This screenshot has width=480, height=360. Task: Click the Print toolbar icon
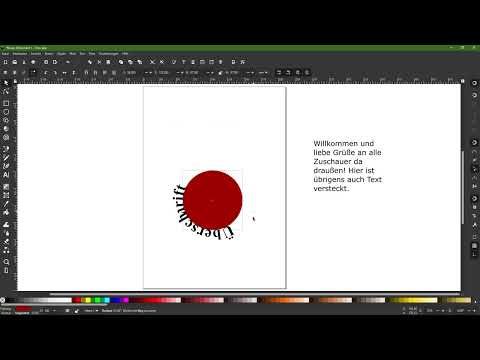point(33,62)
